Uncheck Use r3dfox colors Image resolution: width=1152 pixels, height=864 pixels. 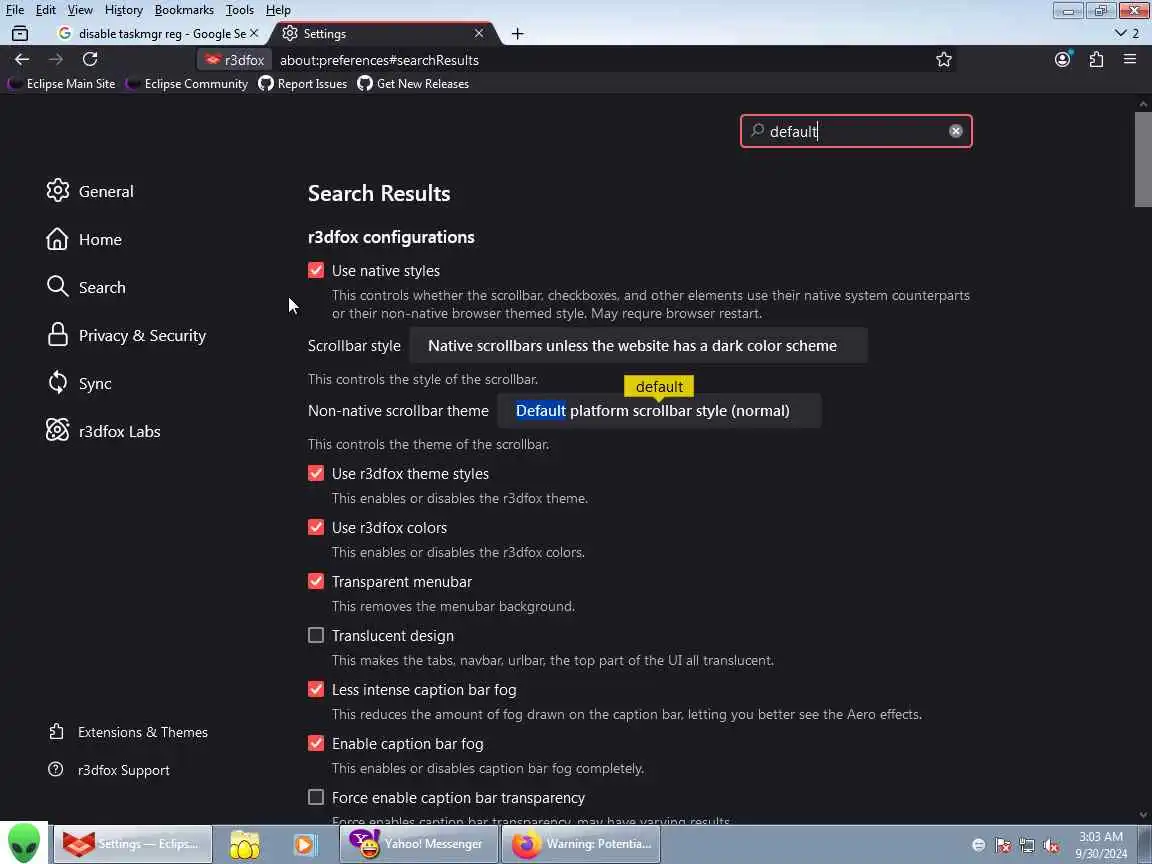[316, 528]
